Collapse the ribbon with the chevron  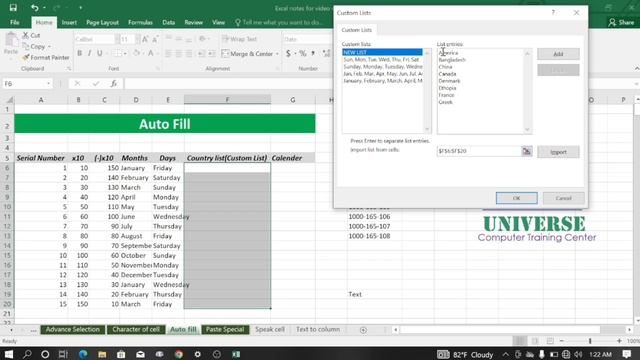click(x=636, y=69)
